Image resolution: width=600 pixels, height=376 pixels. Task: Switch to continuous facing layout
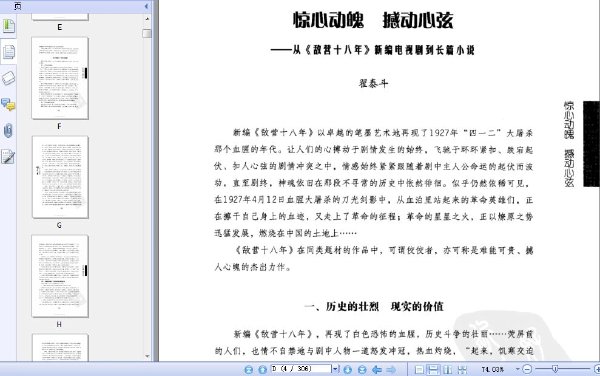[x=462, y=369]
